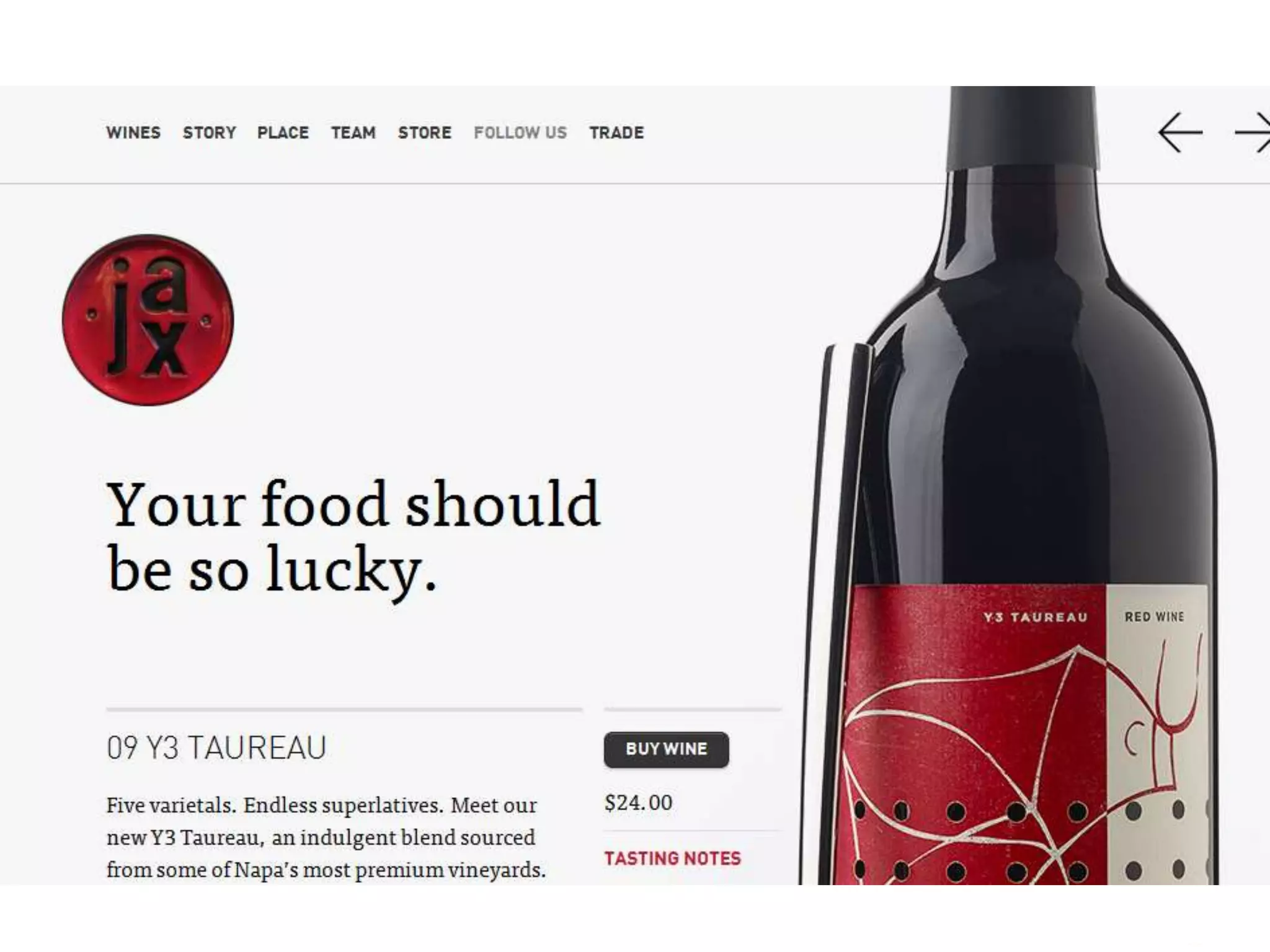Click the left arrow to see previous wine

(1180, 132)
